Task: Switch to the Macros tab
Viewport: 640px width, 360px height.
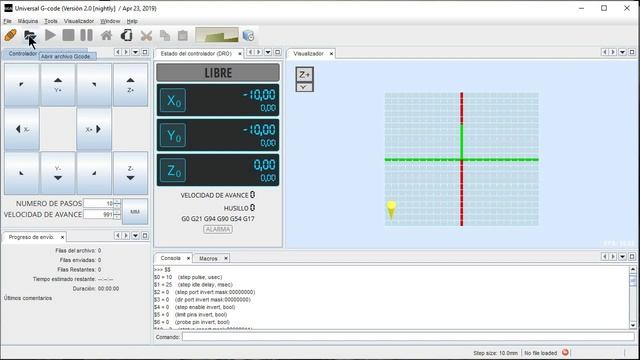Action: click(x=208, y=258)
